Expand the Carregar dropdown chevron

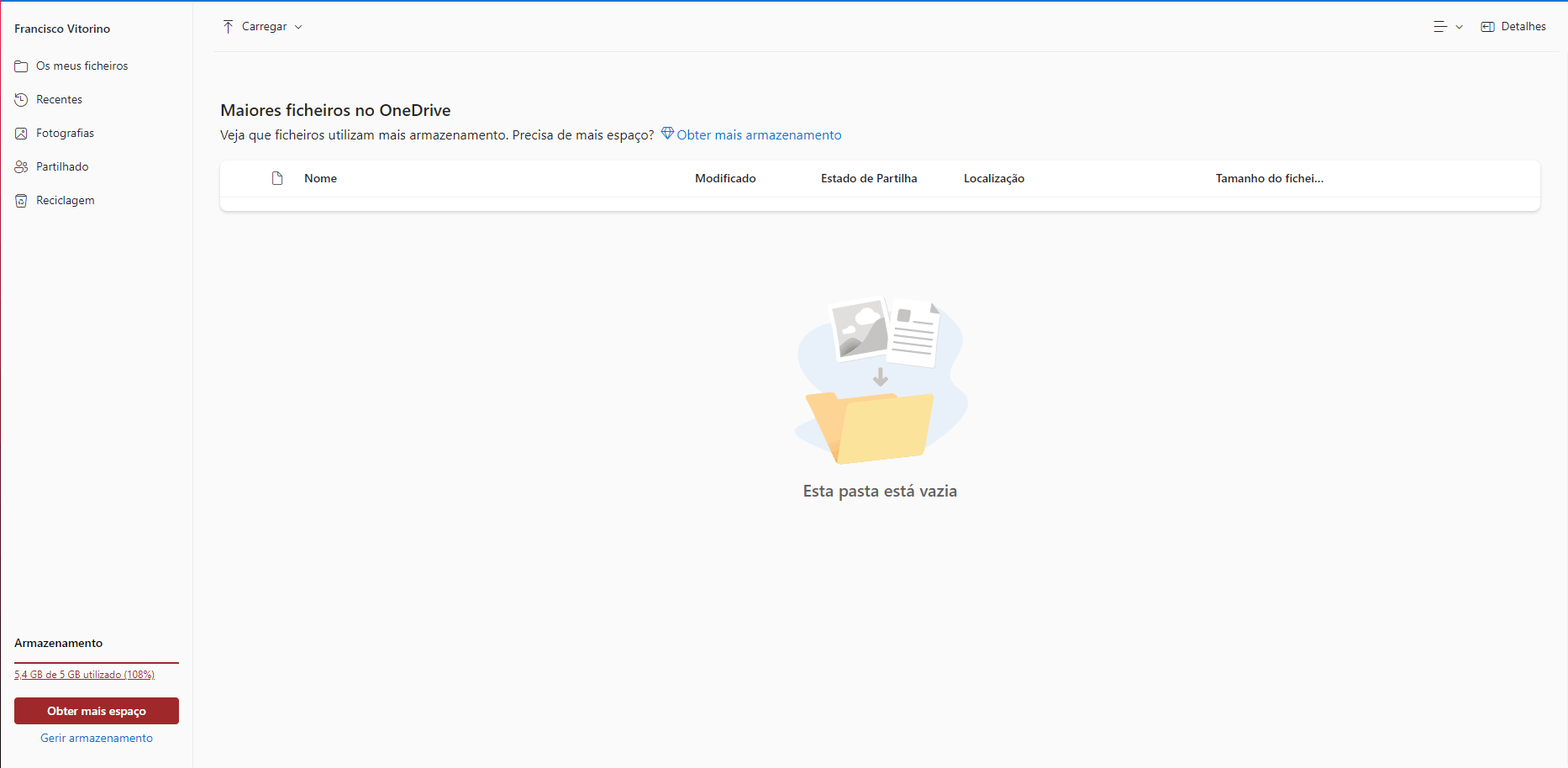coord(298,27)
